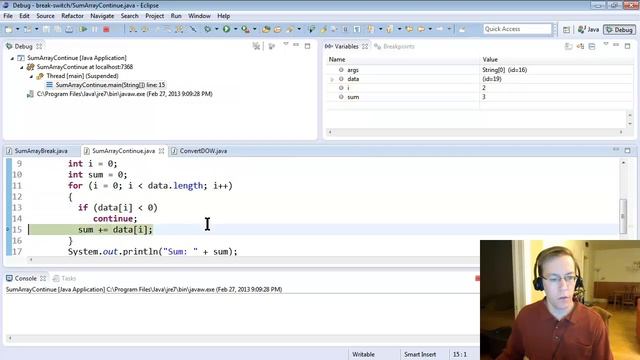The height and width of the screenshot is (360, 640).
Task: Click the green Run launch icon
Action: tap(226, 29)
